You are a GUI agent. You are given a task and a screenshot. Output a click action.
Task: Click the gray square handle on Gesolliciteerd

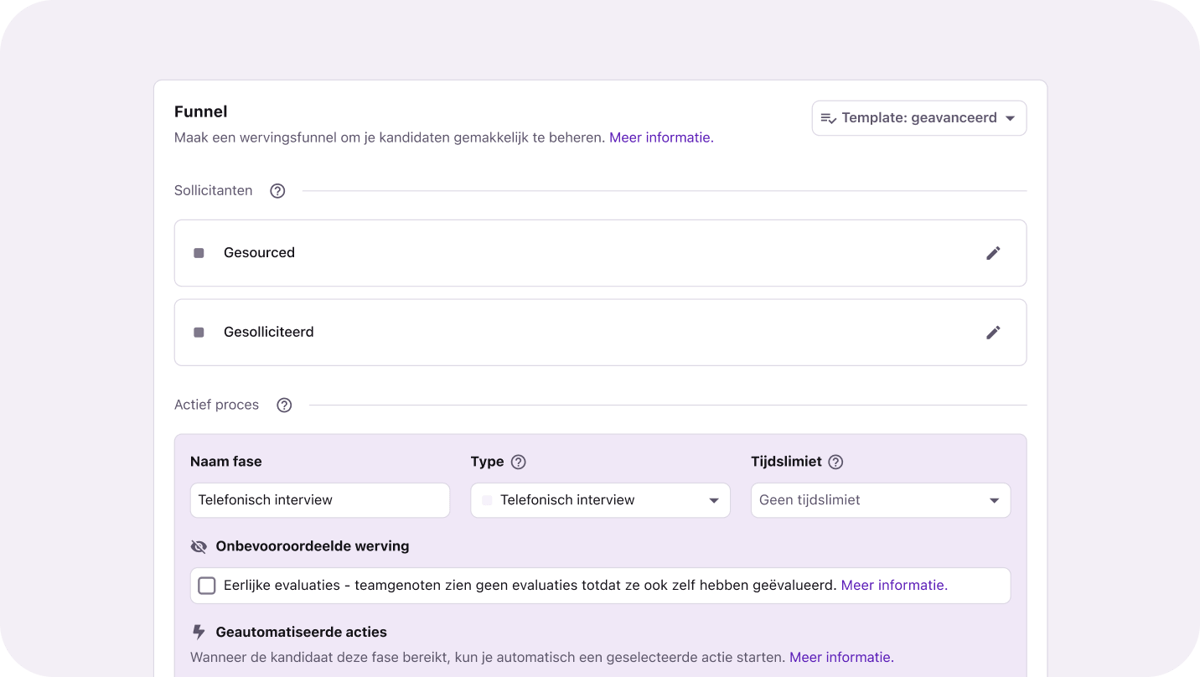coord(199,332)
